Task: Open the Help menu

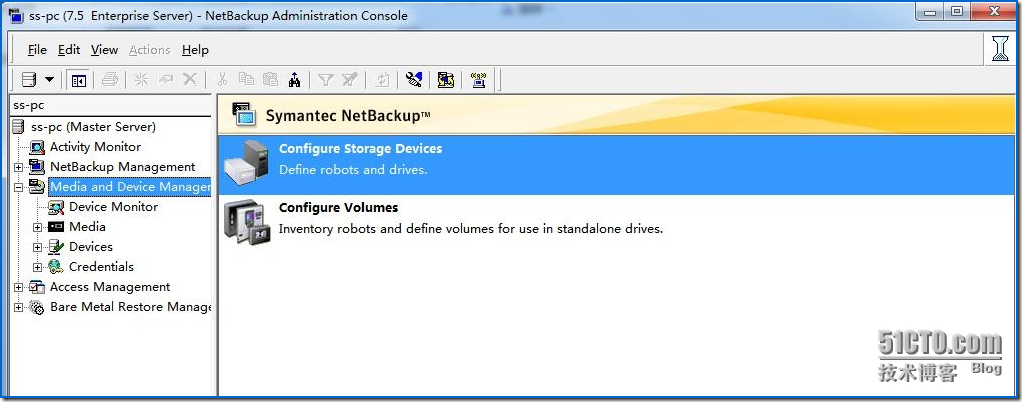Action: pos(195,50)
